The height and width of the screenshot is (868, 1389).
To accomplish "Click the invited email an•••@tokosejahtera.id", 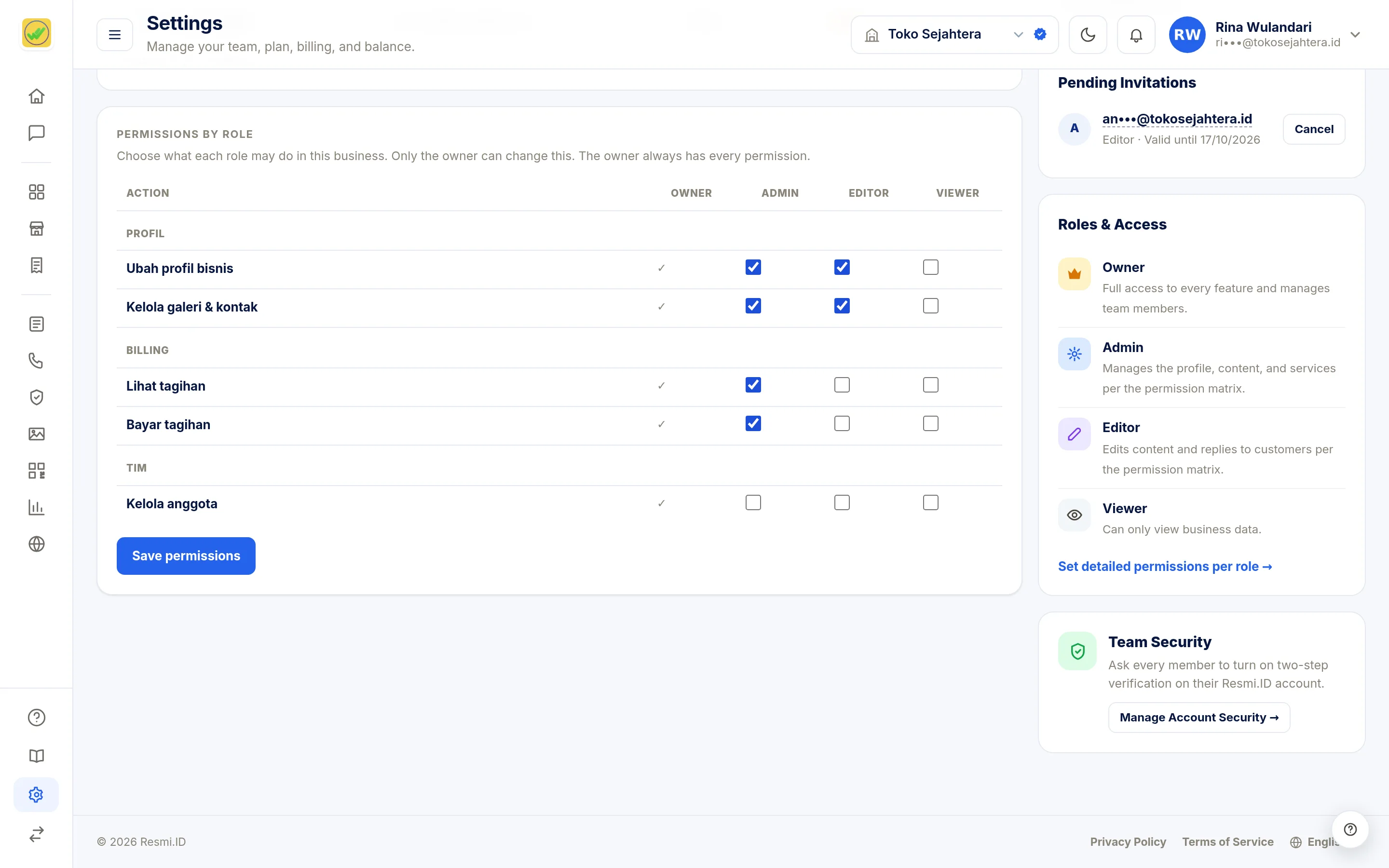I will (1177, 119).
